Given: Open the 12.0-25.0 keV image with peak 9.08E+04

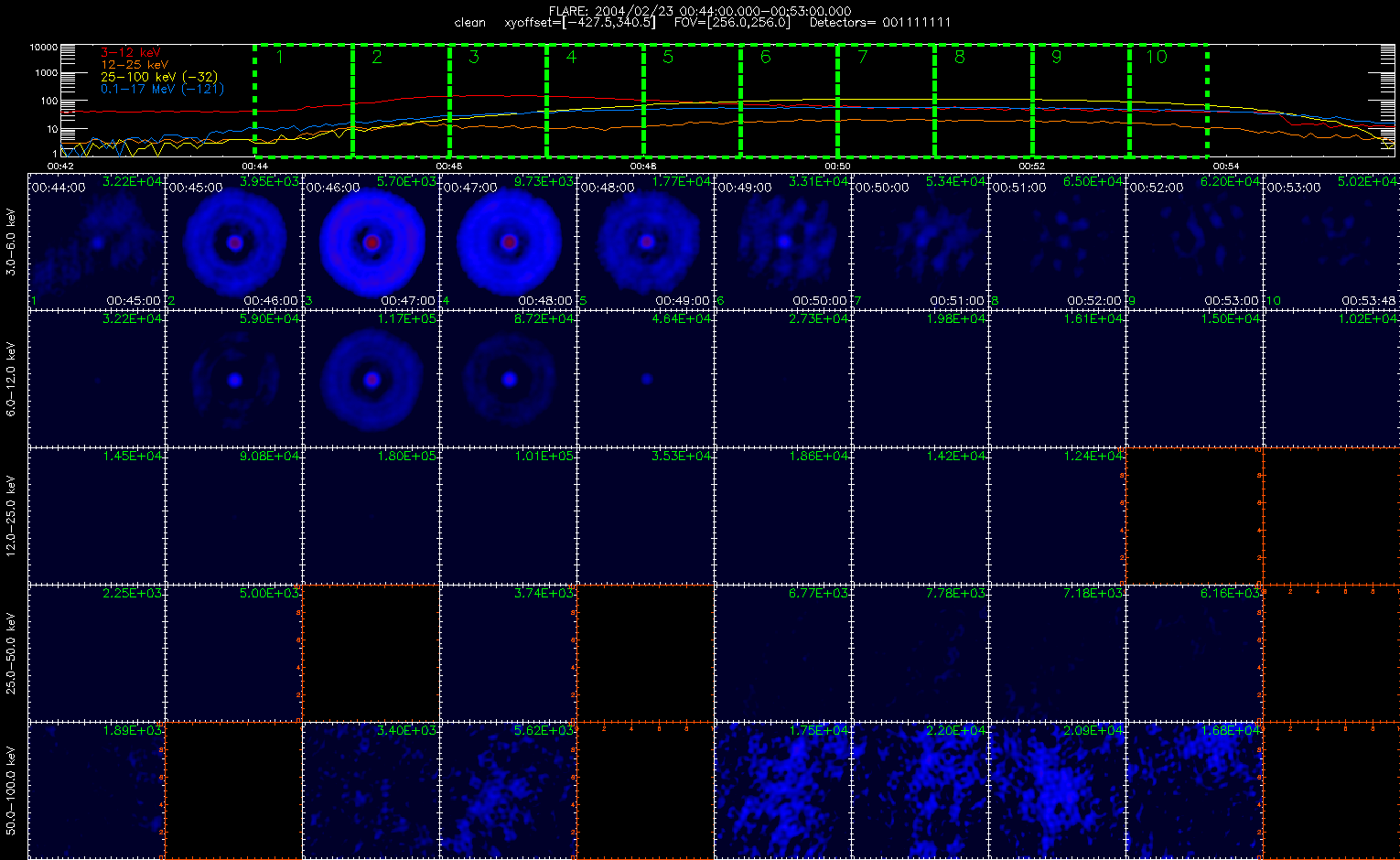Looking at the screenshot, I should click(234, 516).
